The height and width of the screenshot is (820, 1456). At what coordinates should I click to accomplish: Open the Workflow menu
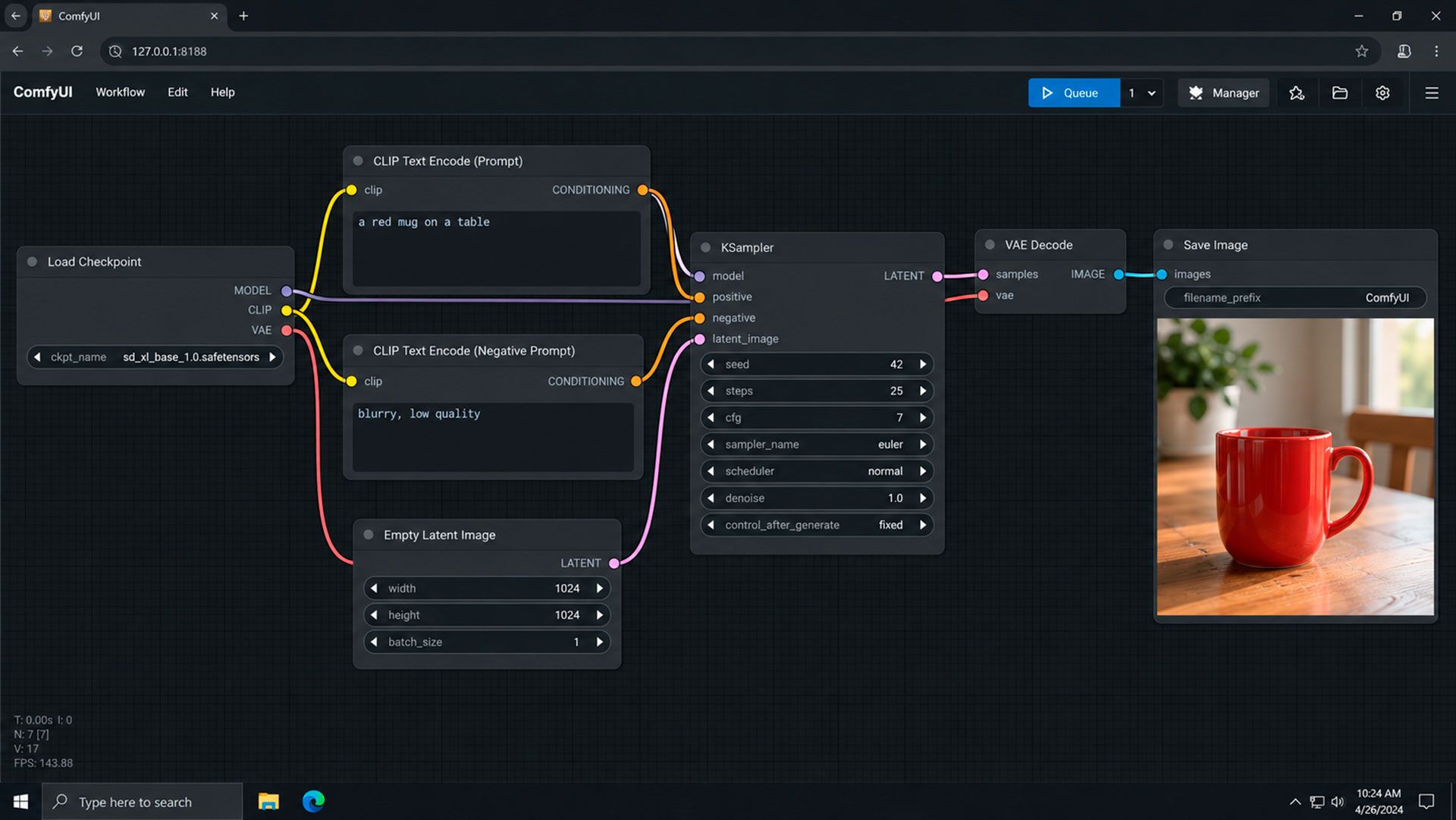point(120,92)
